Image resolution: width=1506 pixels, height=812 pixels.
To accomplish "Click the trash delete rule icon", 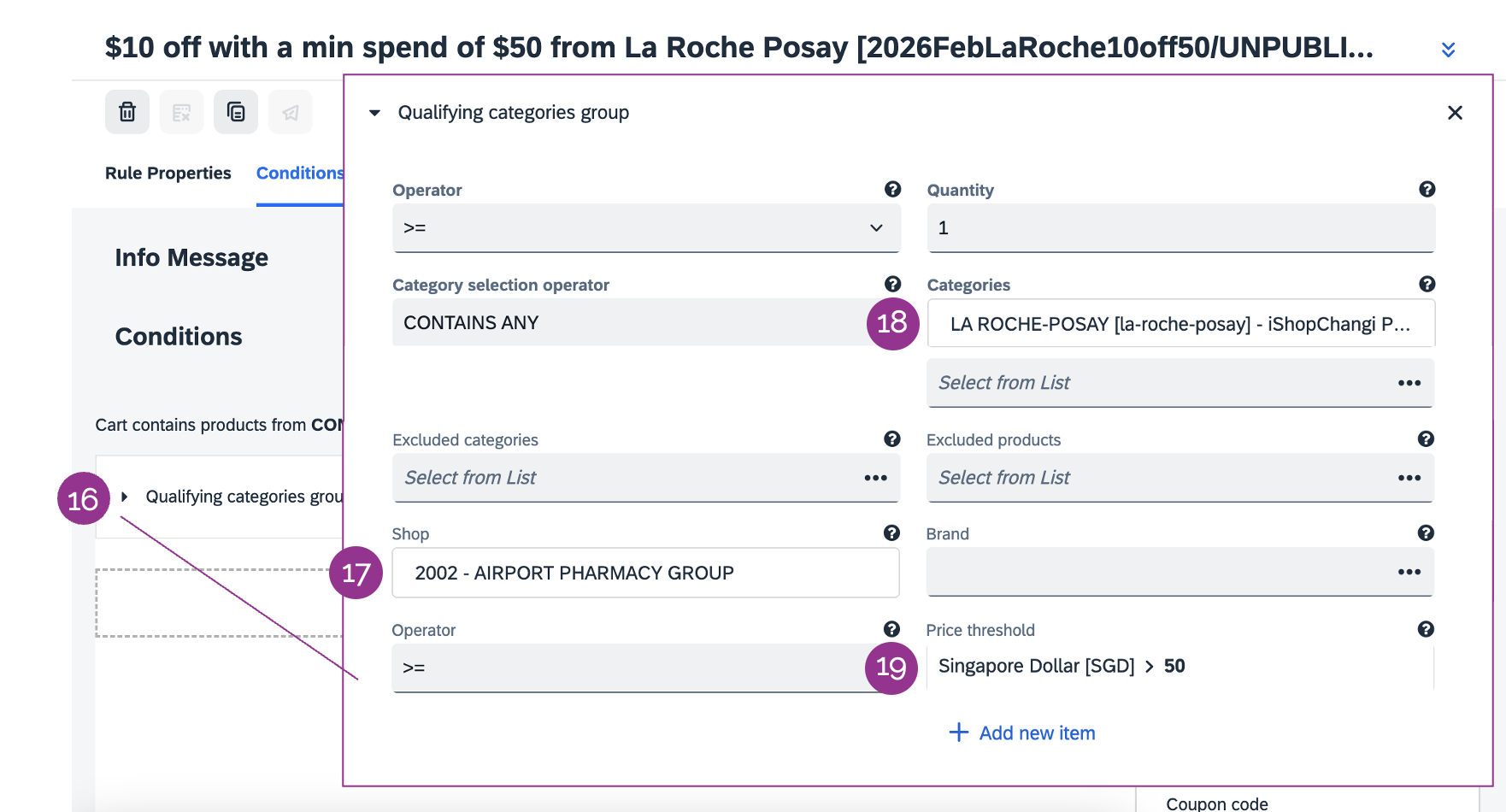I will click(127, 112).
